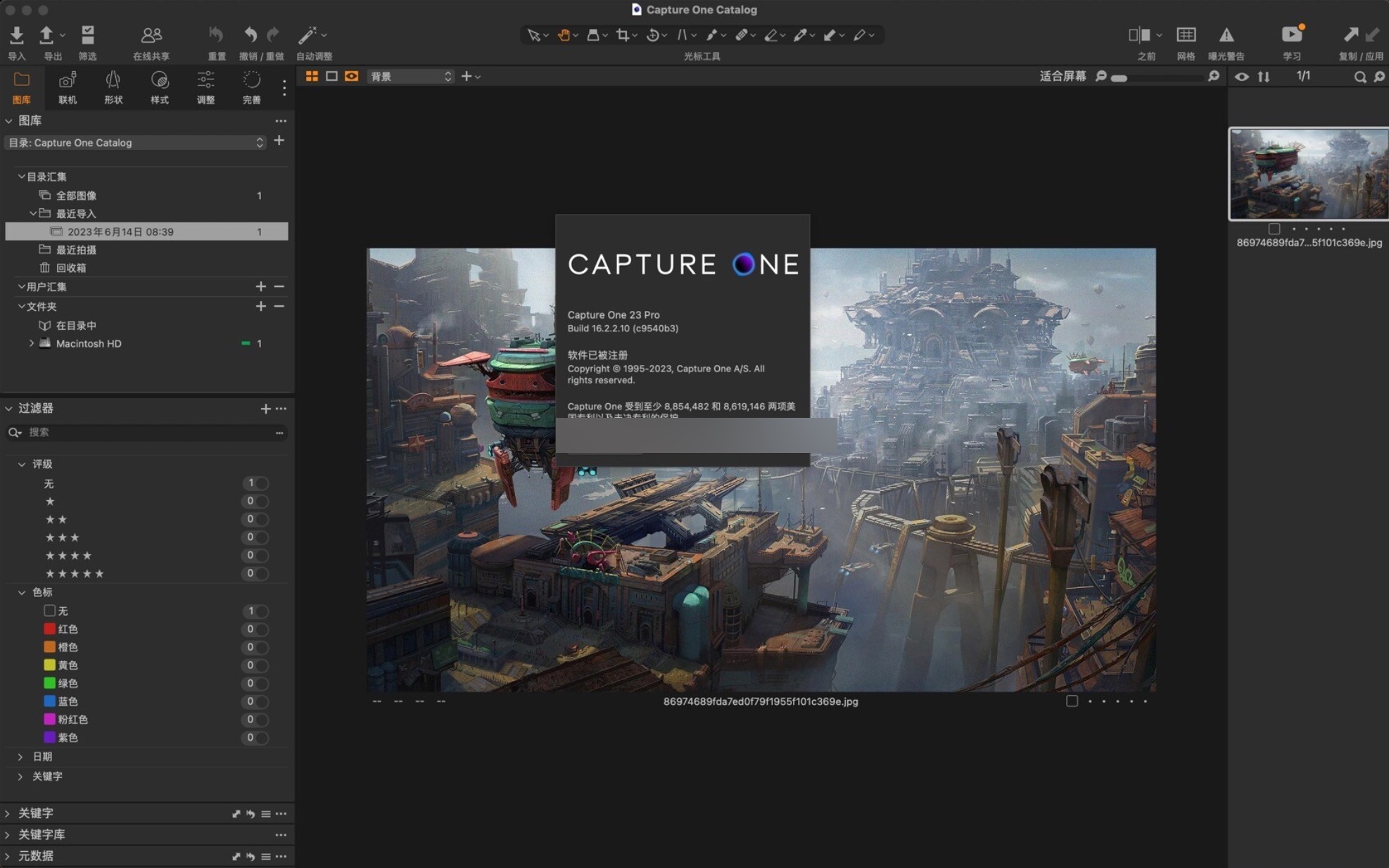Viewport: 1389px width, 868px height.
Task: Collapse the 评级 rating filter group
Action: [21, 464]
